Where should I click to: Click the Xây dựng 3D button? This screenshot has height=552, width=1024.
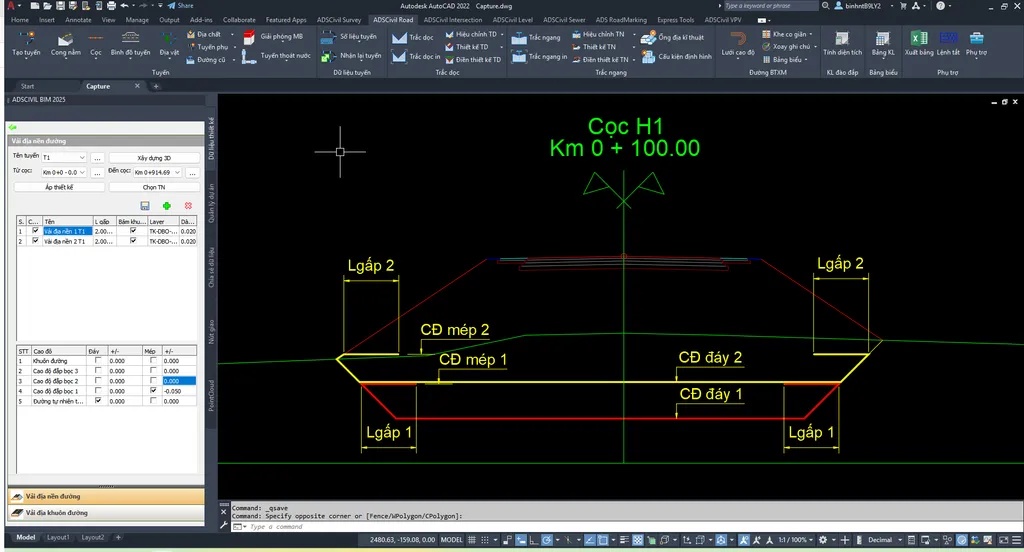click(x=154, y=157)
